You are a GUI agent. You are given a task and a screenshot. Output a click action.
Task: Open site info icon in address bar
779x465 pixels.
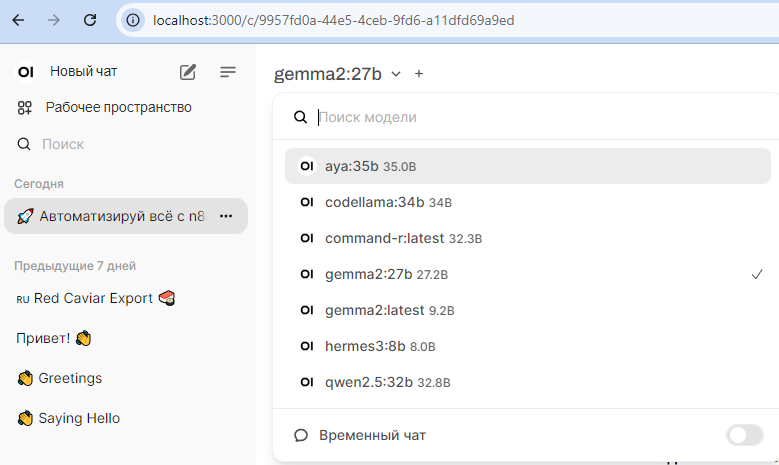[133, 20]
